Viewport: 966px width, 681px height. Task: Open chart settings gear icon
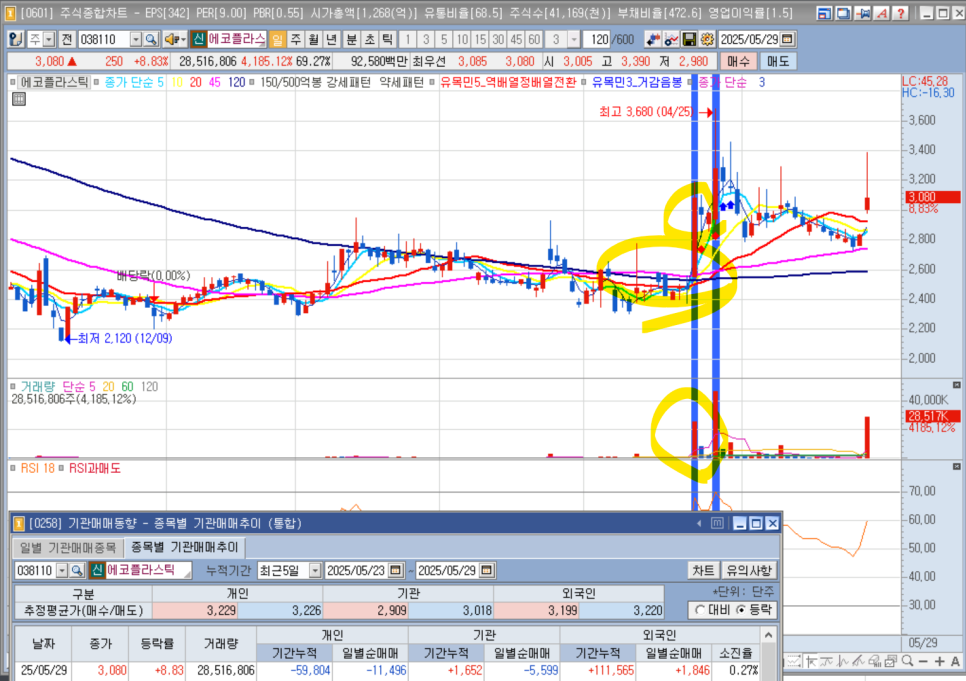[x=707, y=39]
